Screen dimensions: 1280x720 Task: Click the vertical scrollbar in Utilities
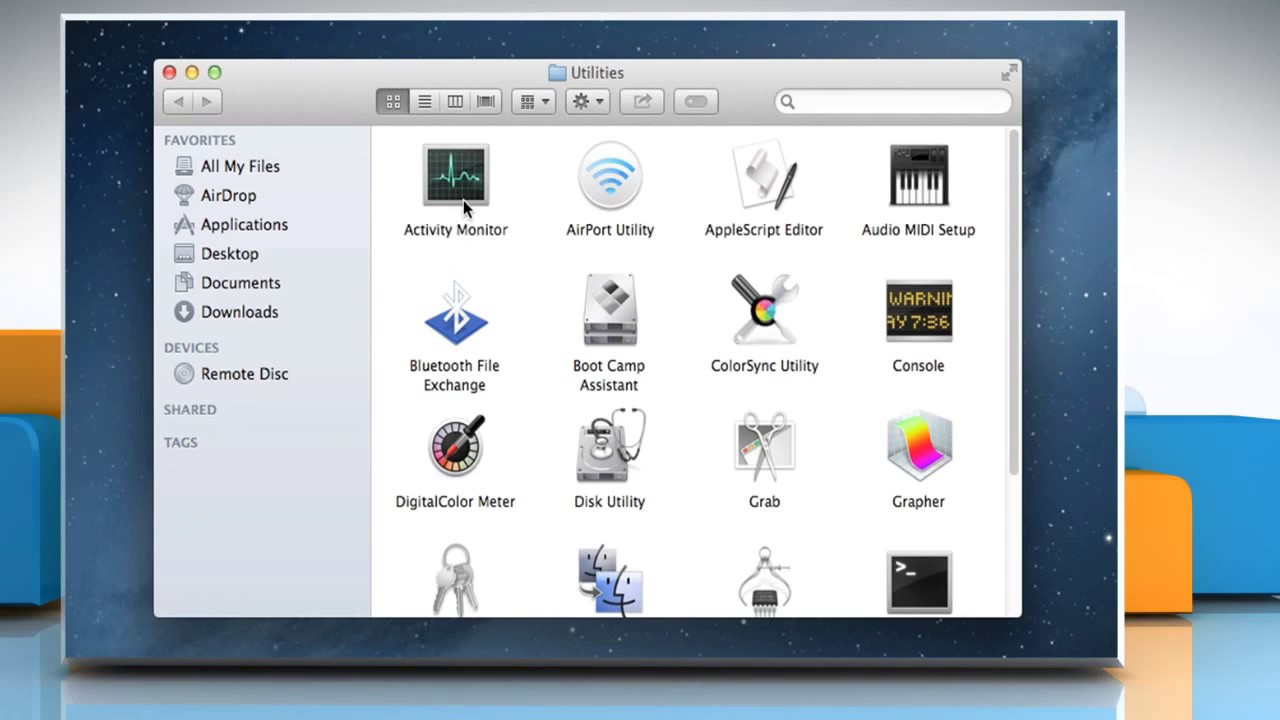pyautogui.click(x=1014, y=300)
